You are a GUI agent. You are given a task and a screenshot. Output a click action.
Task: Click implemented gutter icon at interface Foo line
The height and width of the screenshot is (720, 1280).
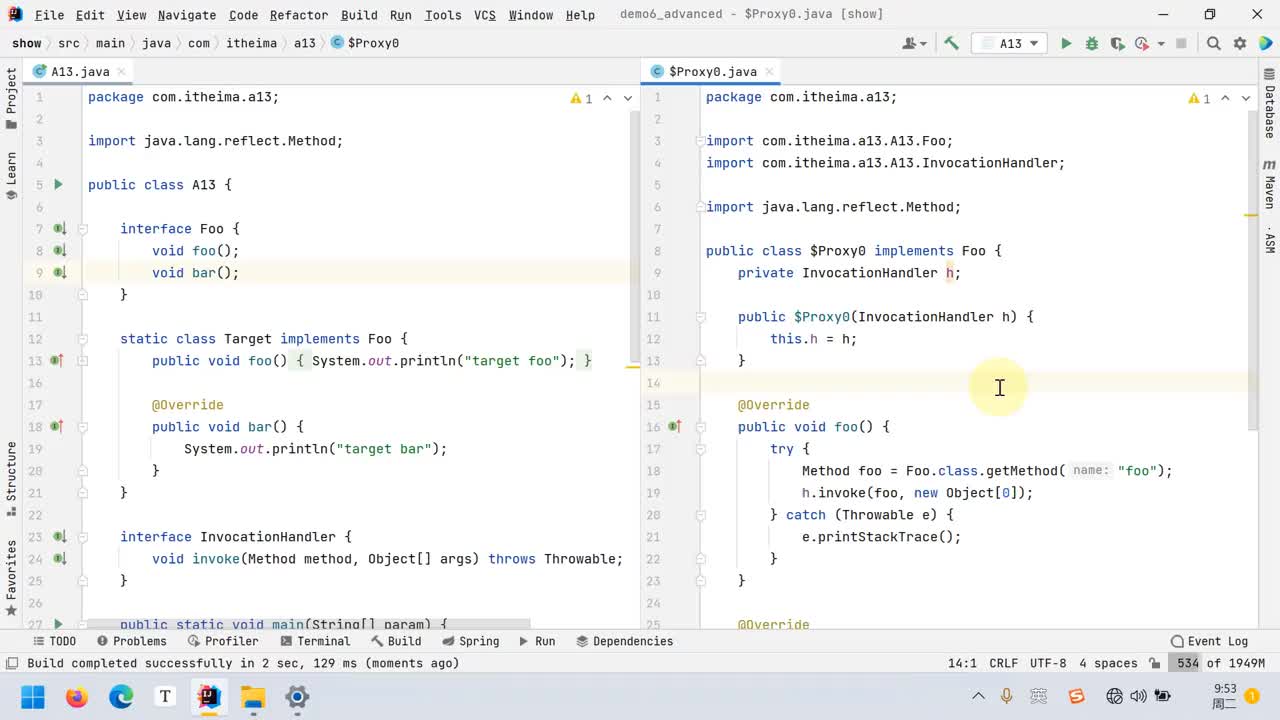[59, 229]
